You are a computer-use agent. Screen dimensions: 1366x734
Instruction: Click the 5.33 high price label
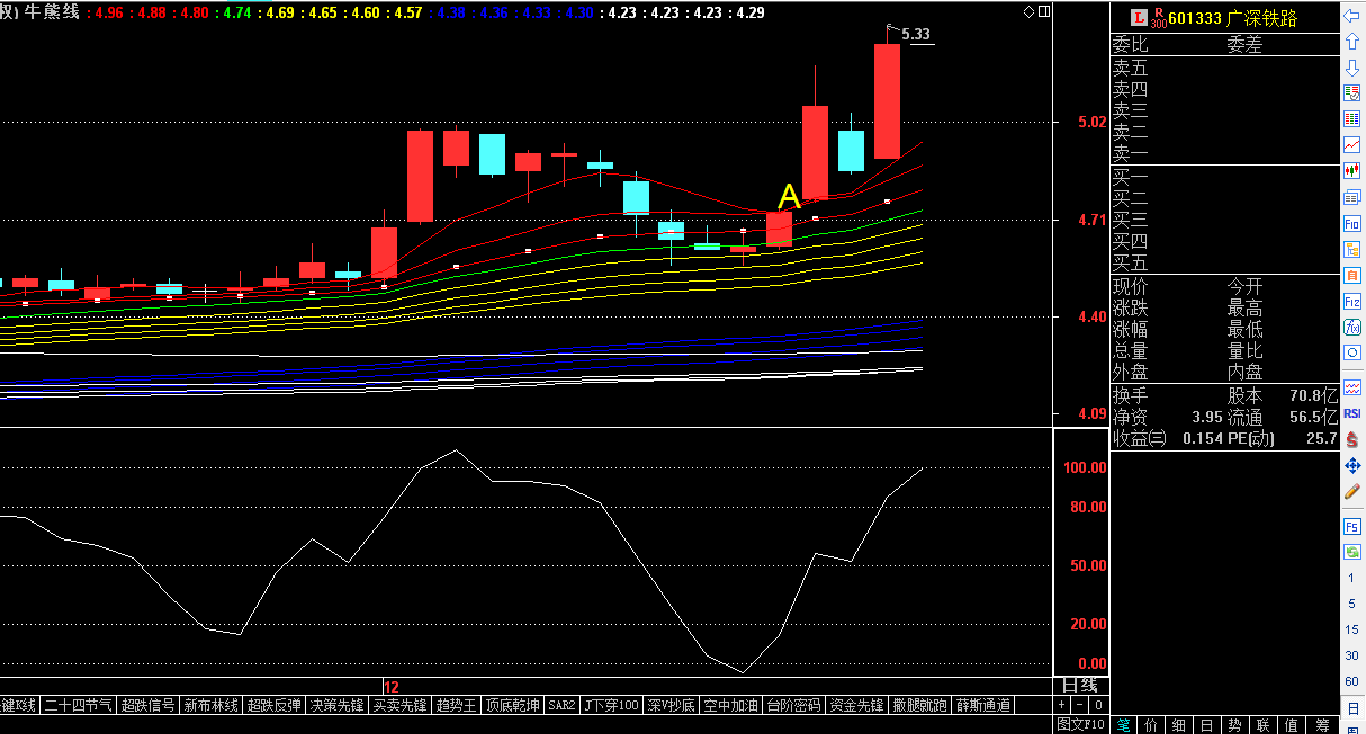916,34
